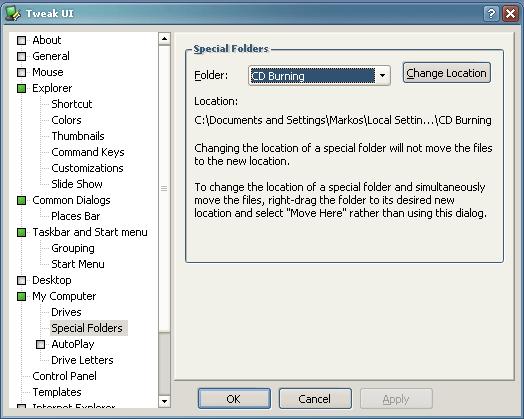Select the Special Folders item
Screen dimensions: 524x419
tap(89, 328)
